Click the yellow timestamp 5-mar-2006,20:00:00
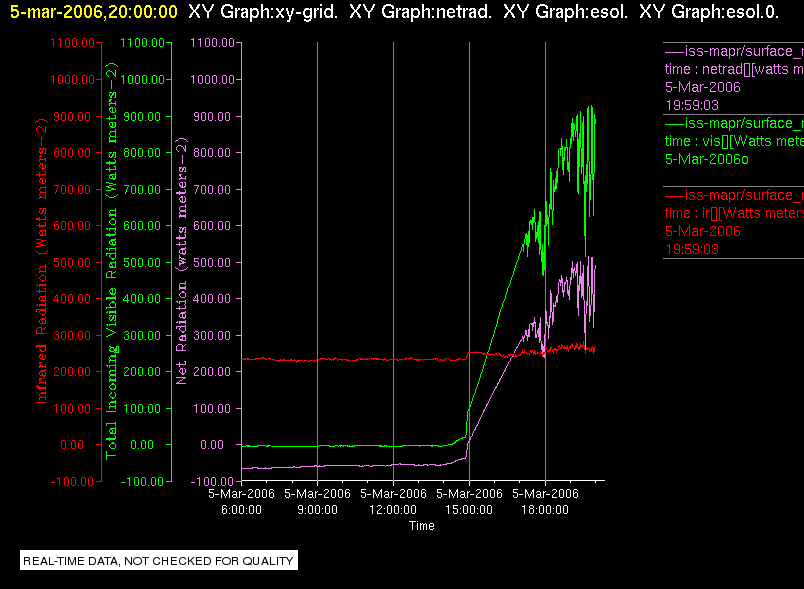 (94, 12)
